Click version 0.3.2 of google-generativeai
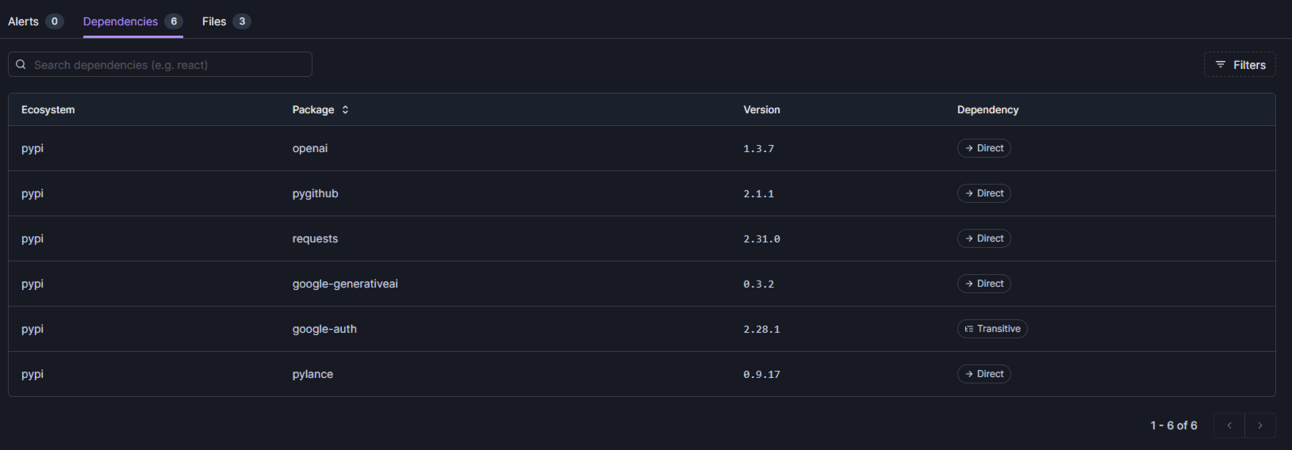Image resolution: width=1292 pixels, height=450 pixels. (x=758, y=284)
